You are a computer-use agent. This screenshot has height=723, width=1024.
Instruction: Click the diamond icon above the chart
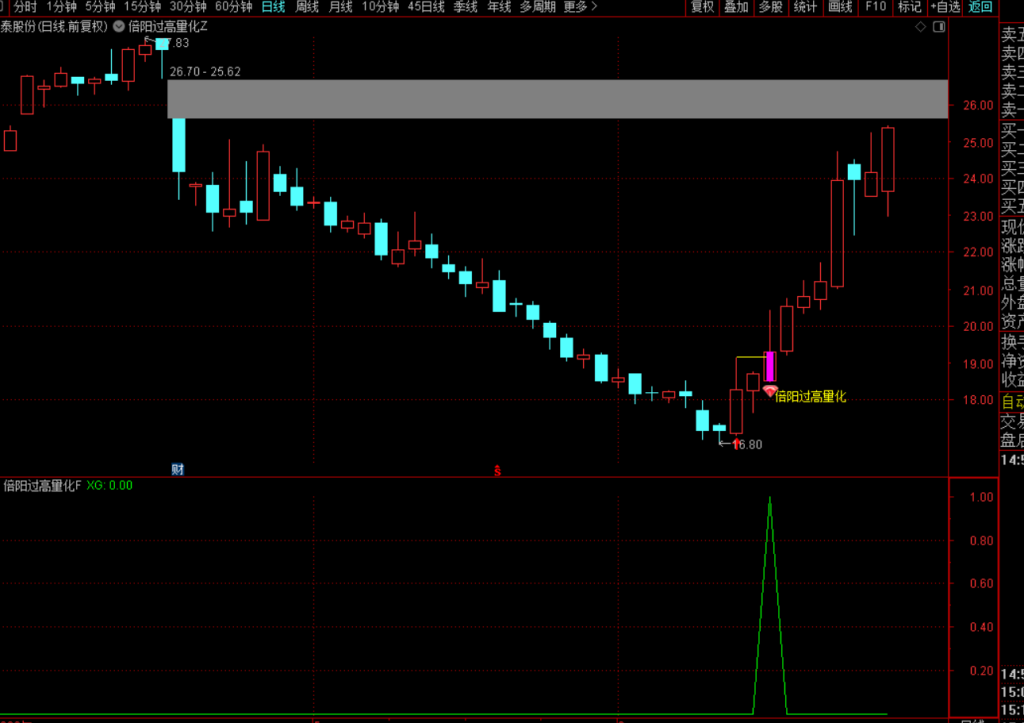point(920,27)
